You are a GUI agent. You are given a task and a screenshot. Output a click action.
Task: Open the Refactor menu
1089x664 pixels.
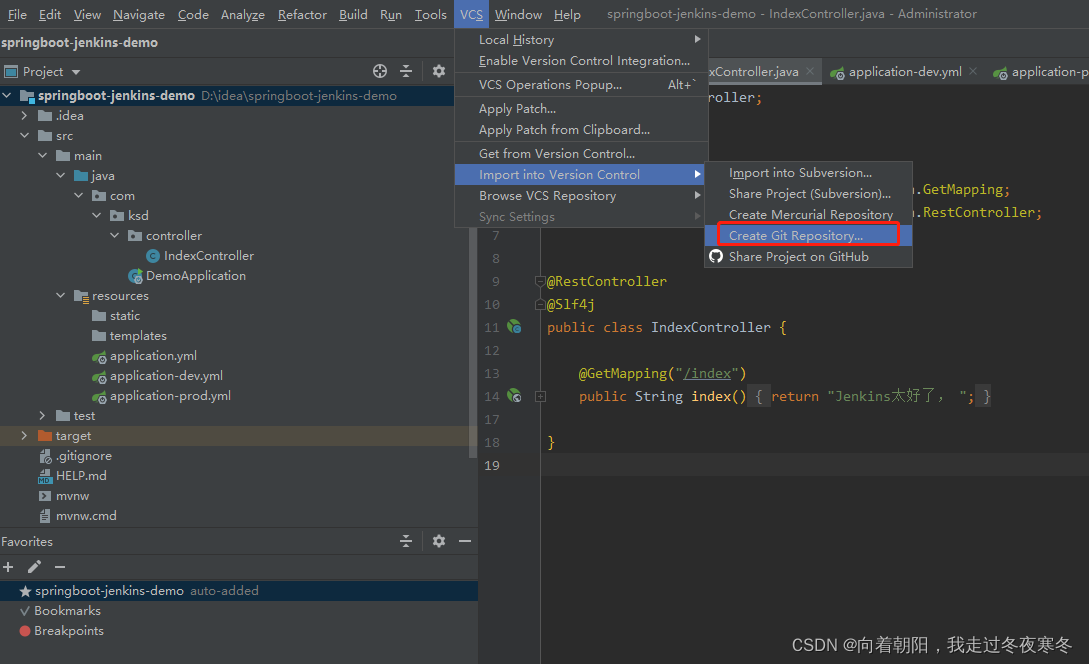(x=302, y=15)
